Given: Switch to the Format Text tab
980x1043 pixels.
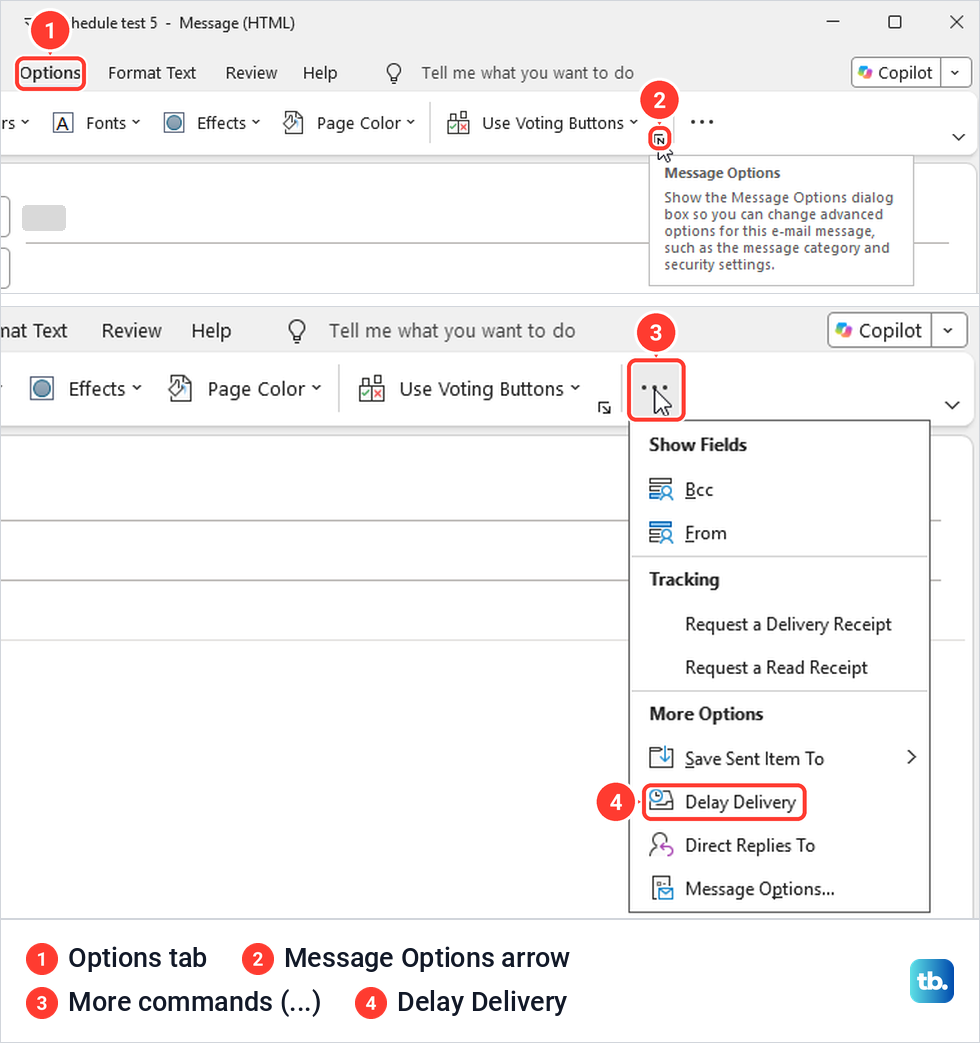Looking at the screenshot, I should (152, 73).
